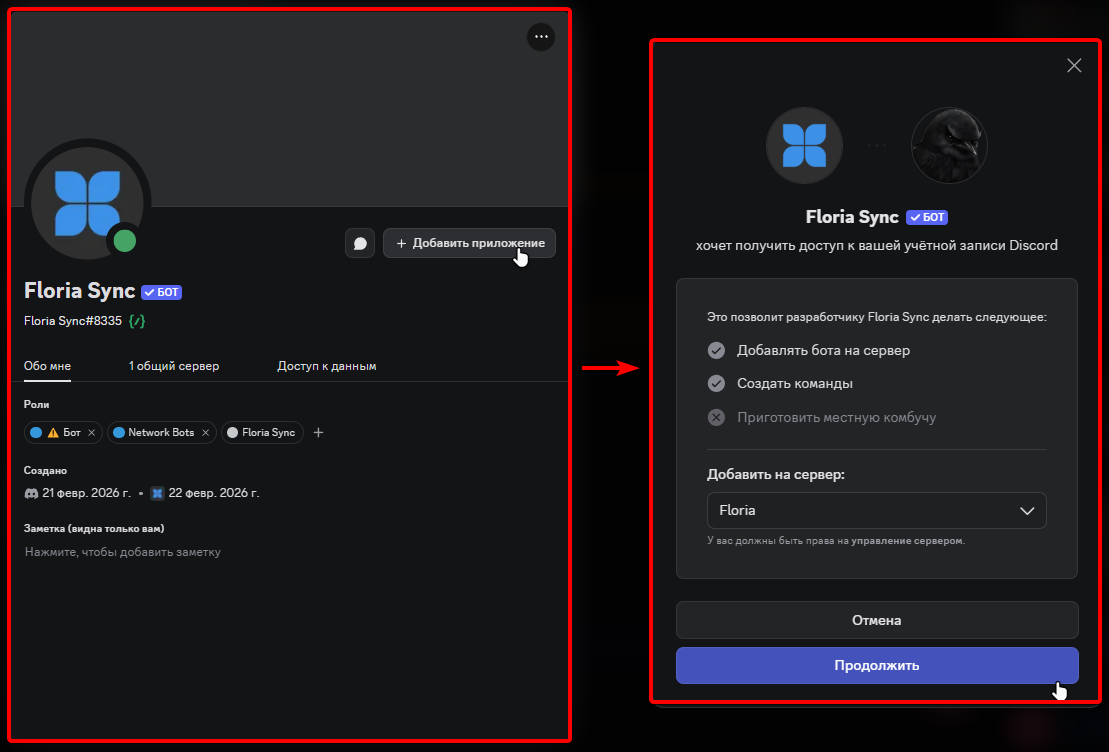Click the 22 февр. 2026 г. date text

(214, 493)
